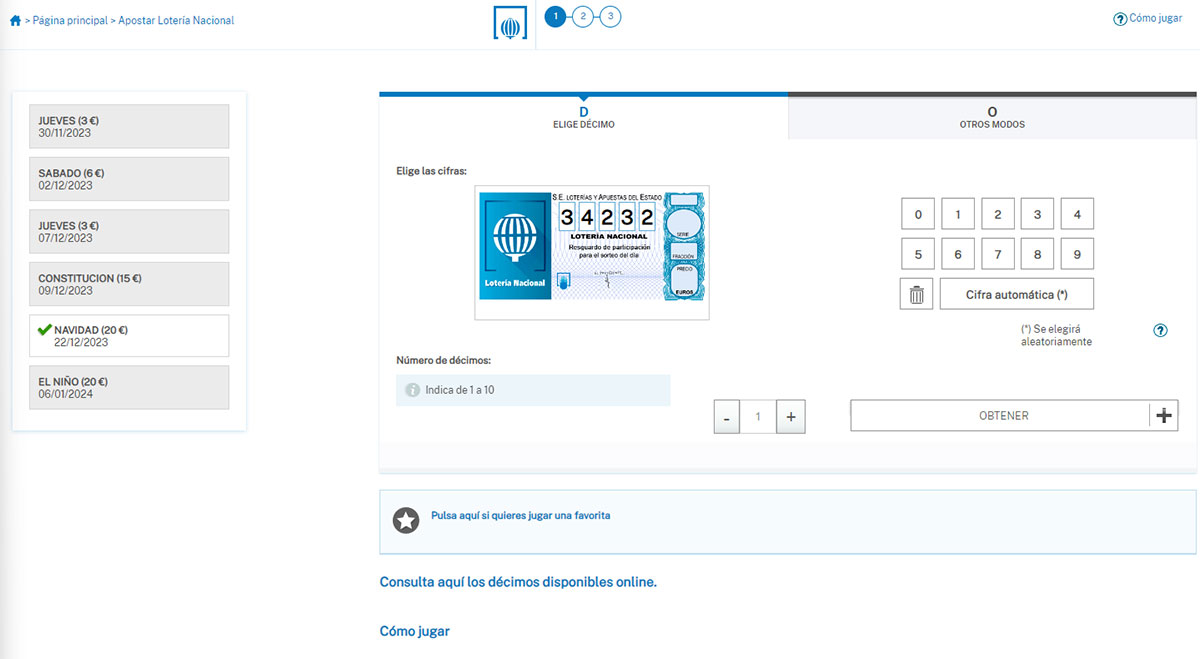Increase the number of décimos with plus

[791, 416]
